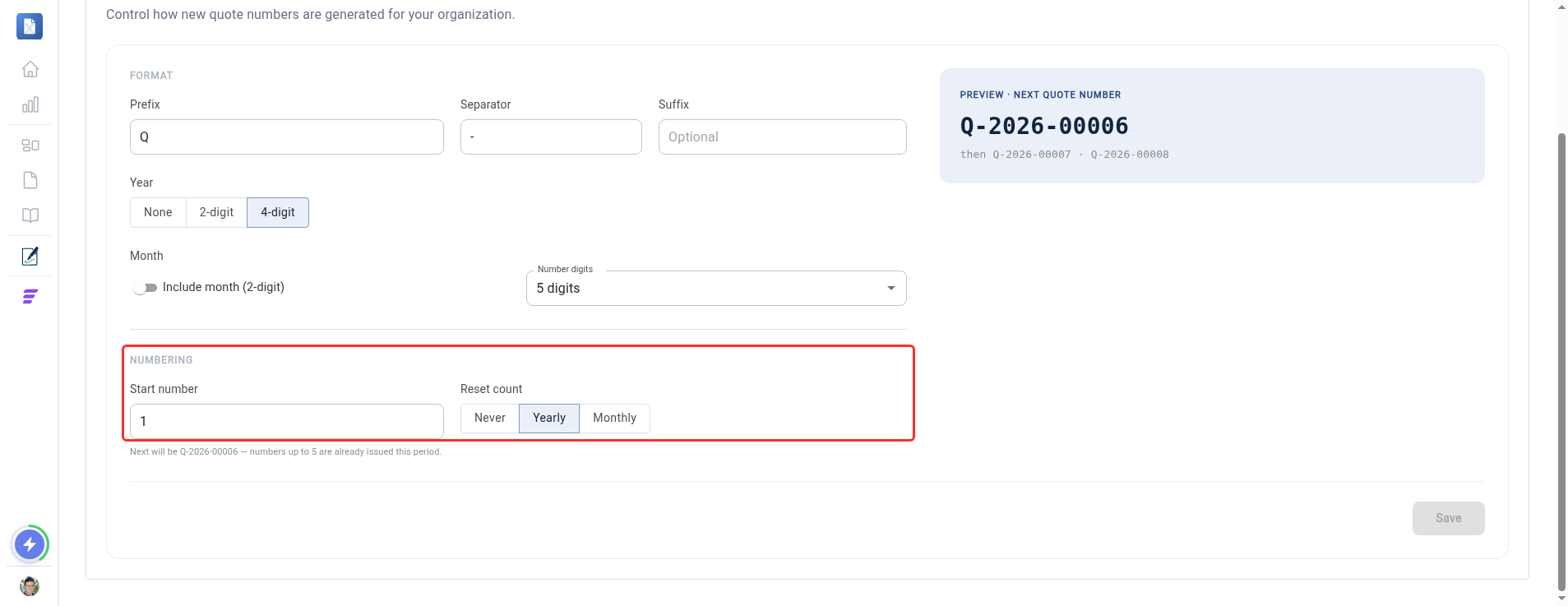Click the optional Suffix input field

pos(782,137)
